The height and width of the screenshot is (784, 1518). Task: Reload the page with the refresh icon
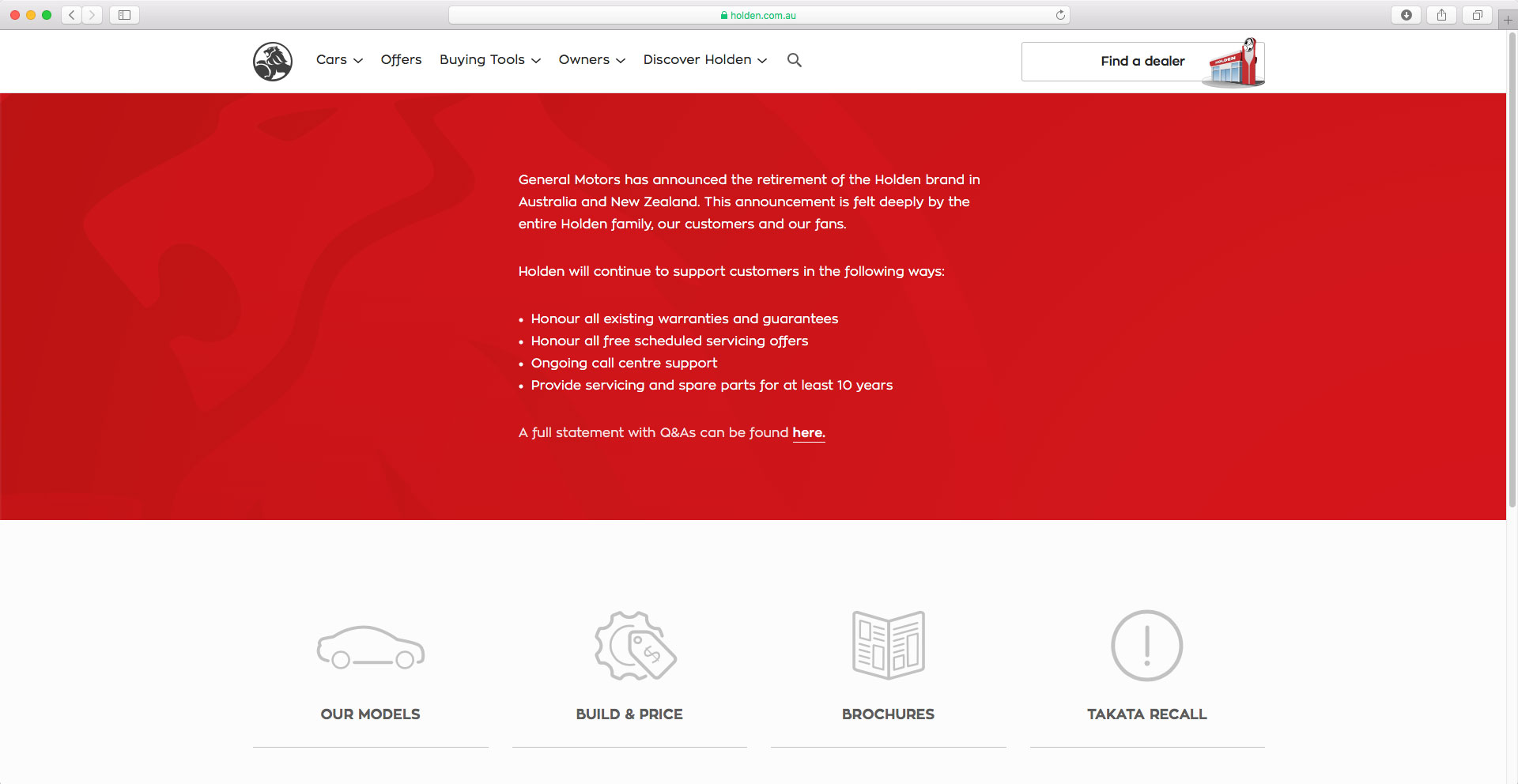[1060, 15]
